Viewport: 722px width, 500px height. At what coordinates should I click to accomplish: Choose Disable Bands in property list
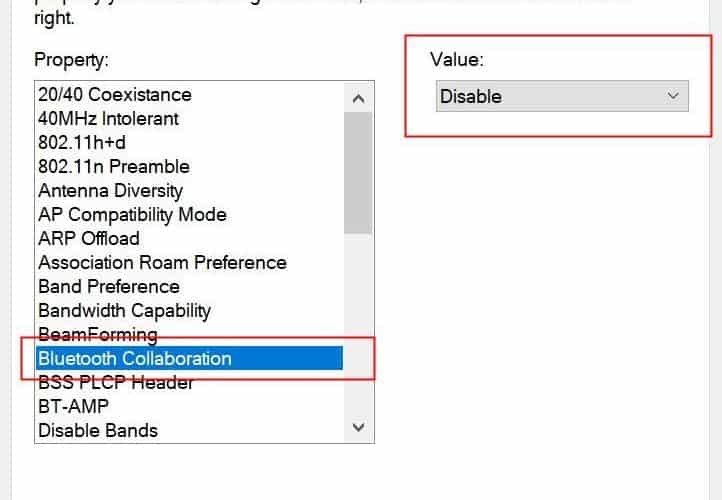coord(97,430)
